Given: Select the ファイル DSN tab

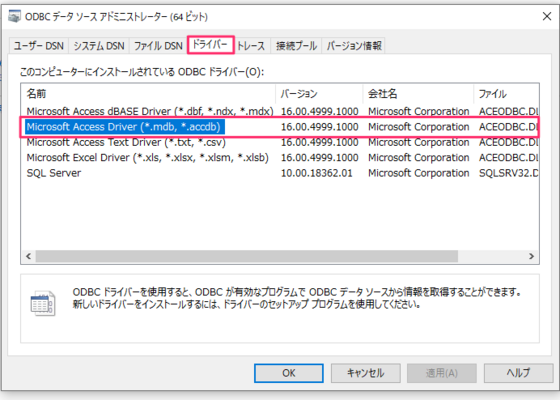Looking at the screenshot, I should click(158, 46).
